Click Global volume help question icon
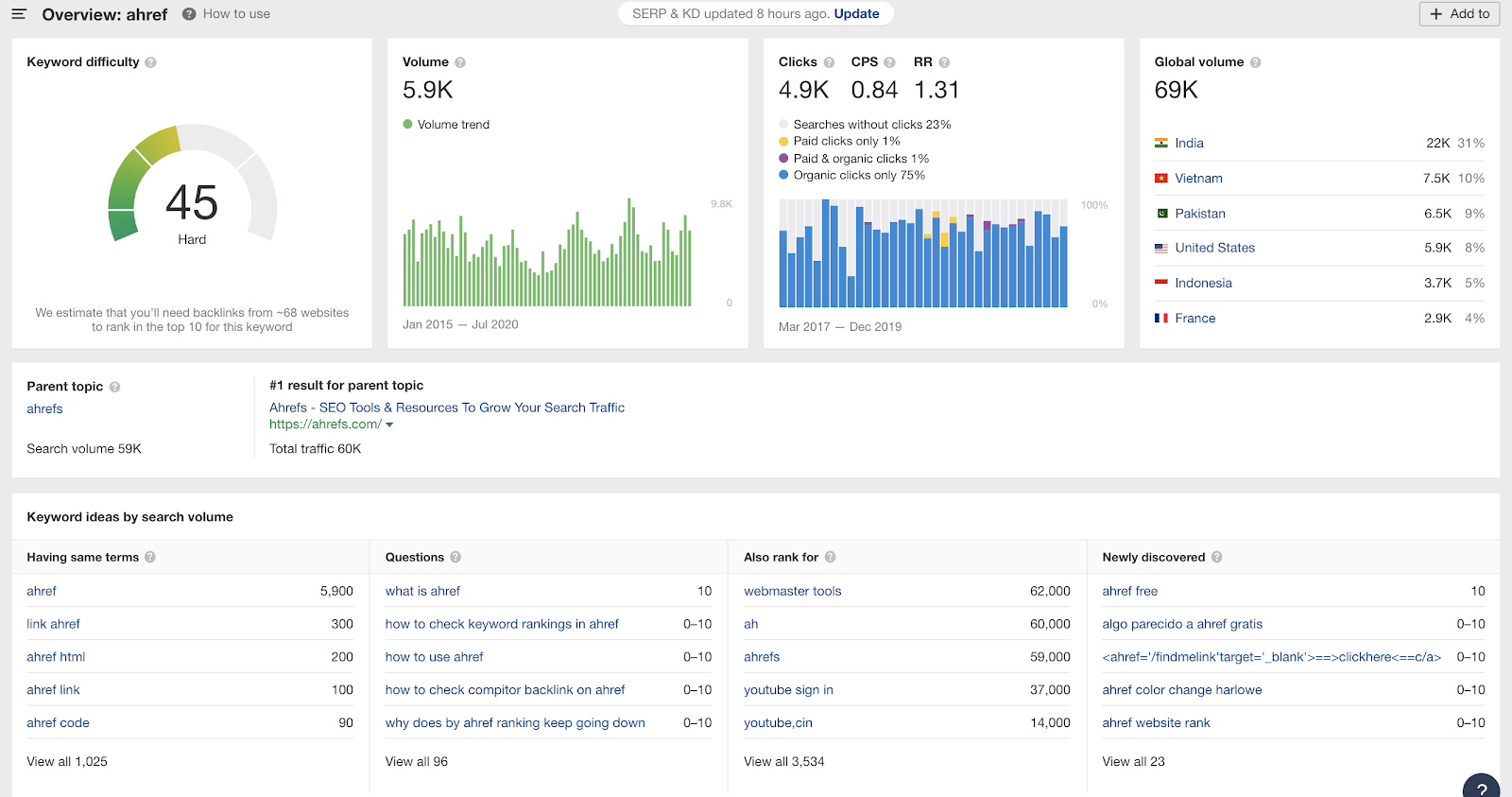Viewport: 1512px width, 797px height. pos(1256,62)
